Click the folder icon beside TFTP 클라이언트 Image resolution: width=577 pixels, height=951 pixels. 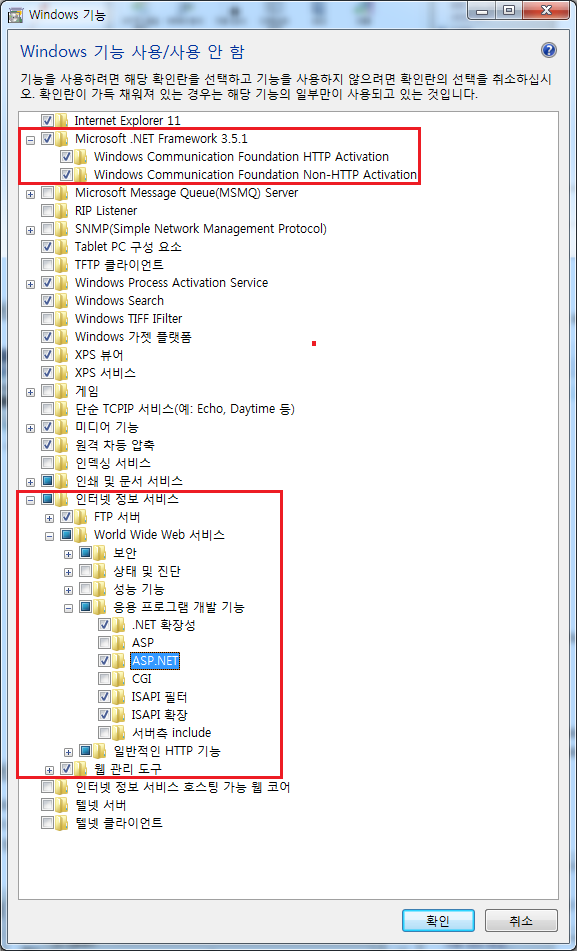coord(62,264)
